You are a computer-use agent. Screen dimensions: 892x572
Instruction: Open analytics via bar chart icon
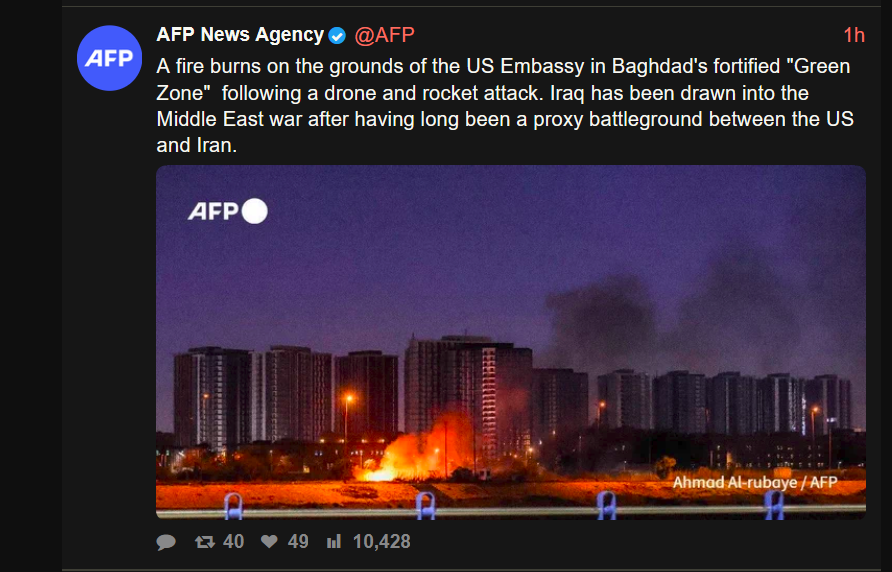(x=334, y=541)
